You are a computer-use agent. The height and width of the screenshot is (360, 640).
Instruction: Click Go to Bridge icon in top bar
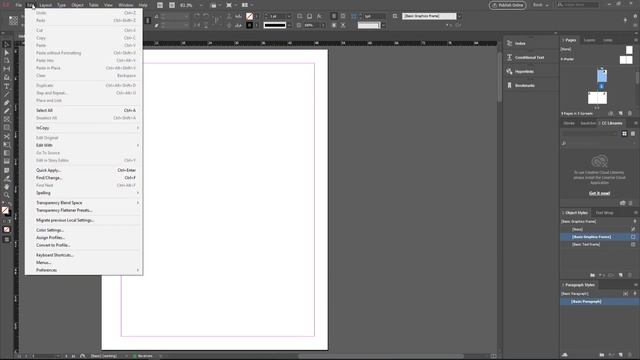click(160, 5)
